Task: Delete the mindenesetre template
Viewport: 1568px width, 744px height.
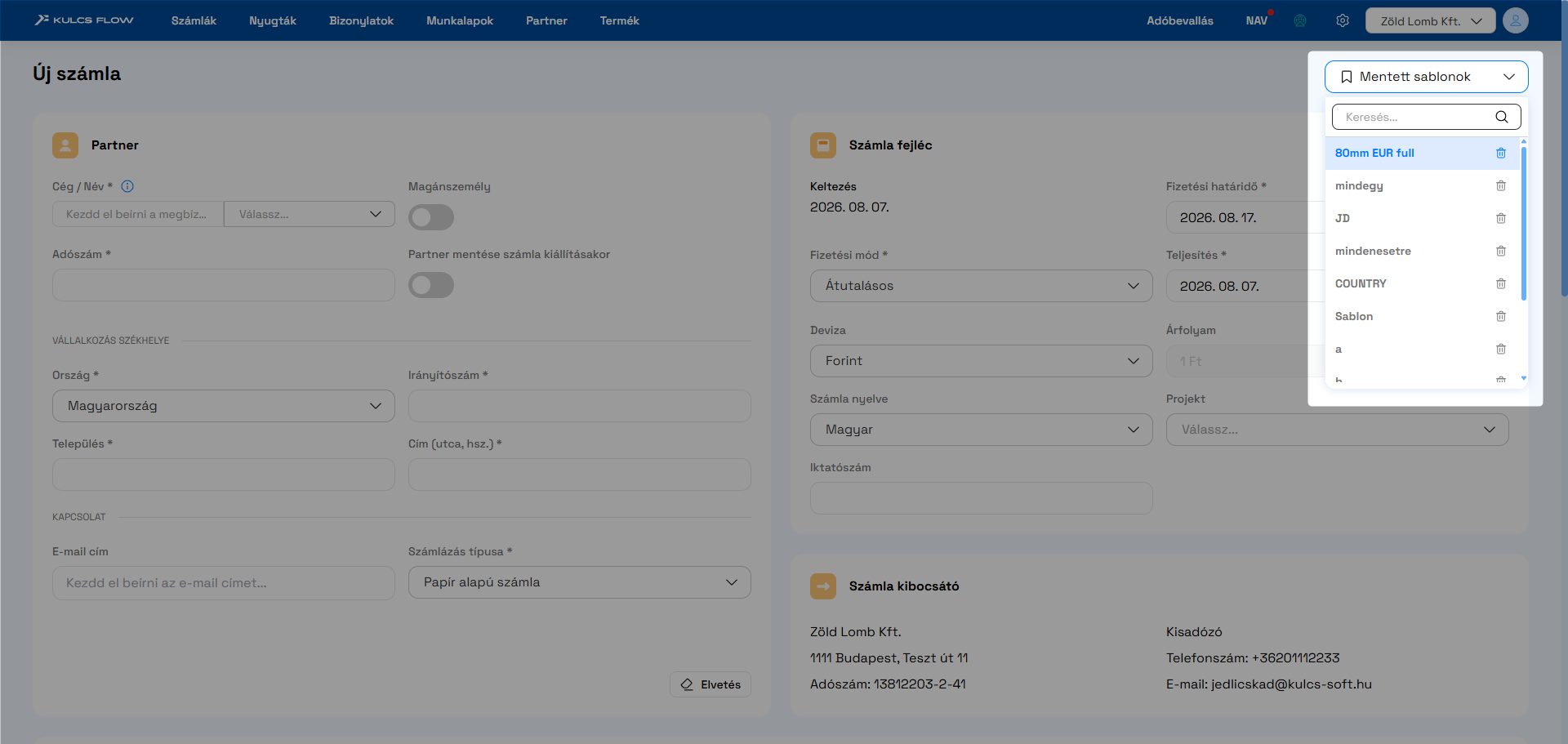Action: 1501,251
